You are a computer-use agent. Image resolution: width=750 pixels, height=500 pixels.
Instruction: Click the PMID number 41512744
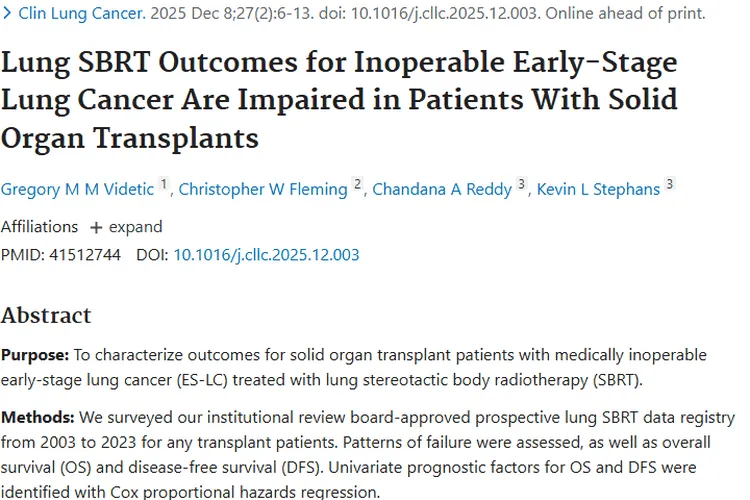(82, 255)
